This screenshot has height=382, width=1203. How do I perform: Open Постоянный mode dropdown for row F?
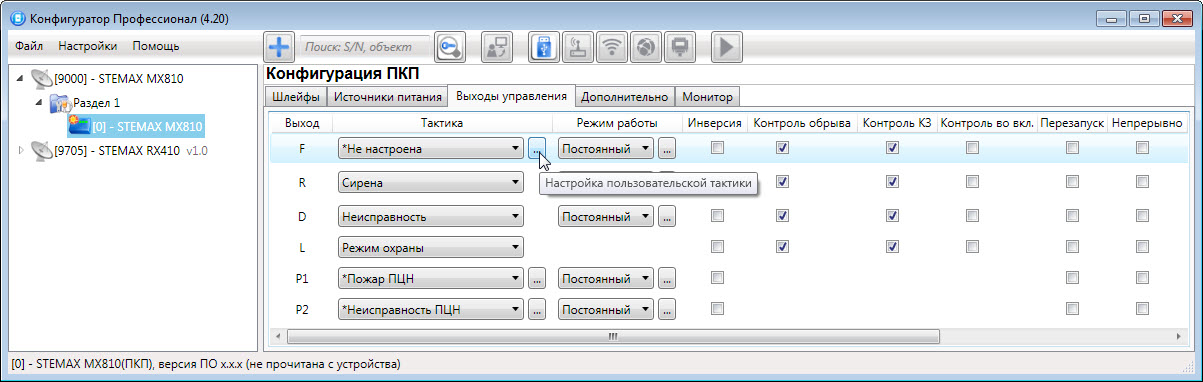[x=605, y=149]
